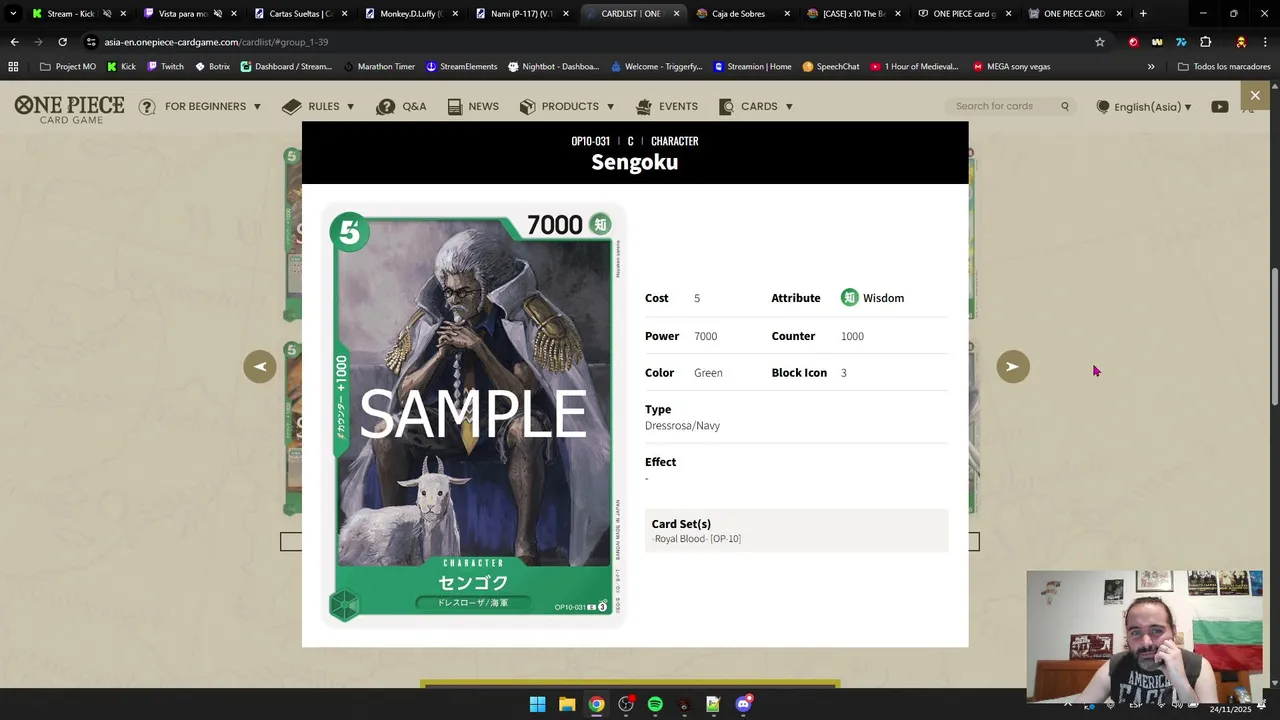
Task: Go to the previous card with left arrow
Action: (260, 366)
